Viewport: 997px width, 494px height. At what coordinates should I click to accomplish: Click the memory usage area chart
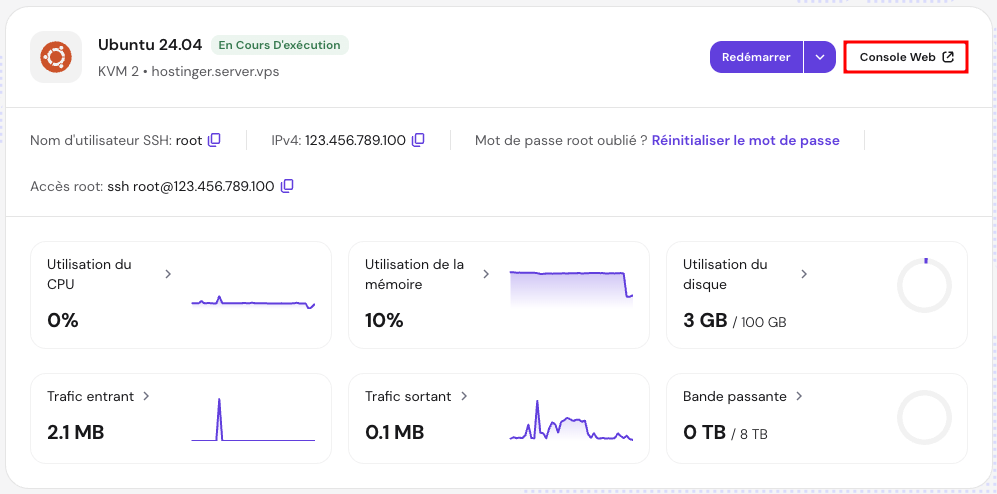click(571, 289)
